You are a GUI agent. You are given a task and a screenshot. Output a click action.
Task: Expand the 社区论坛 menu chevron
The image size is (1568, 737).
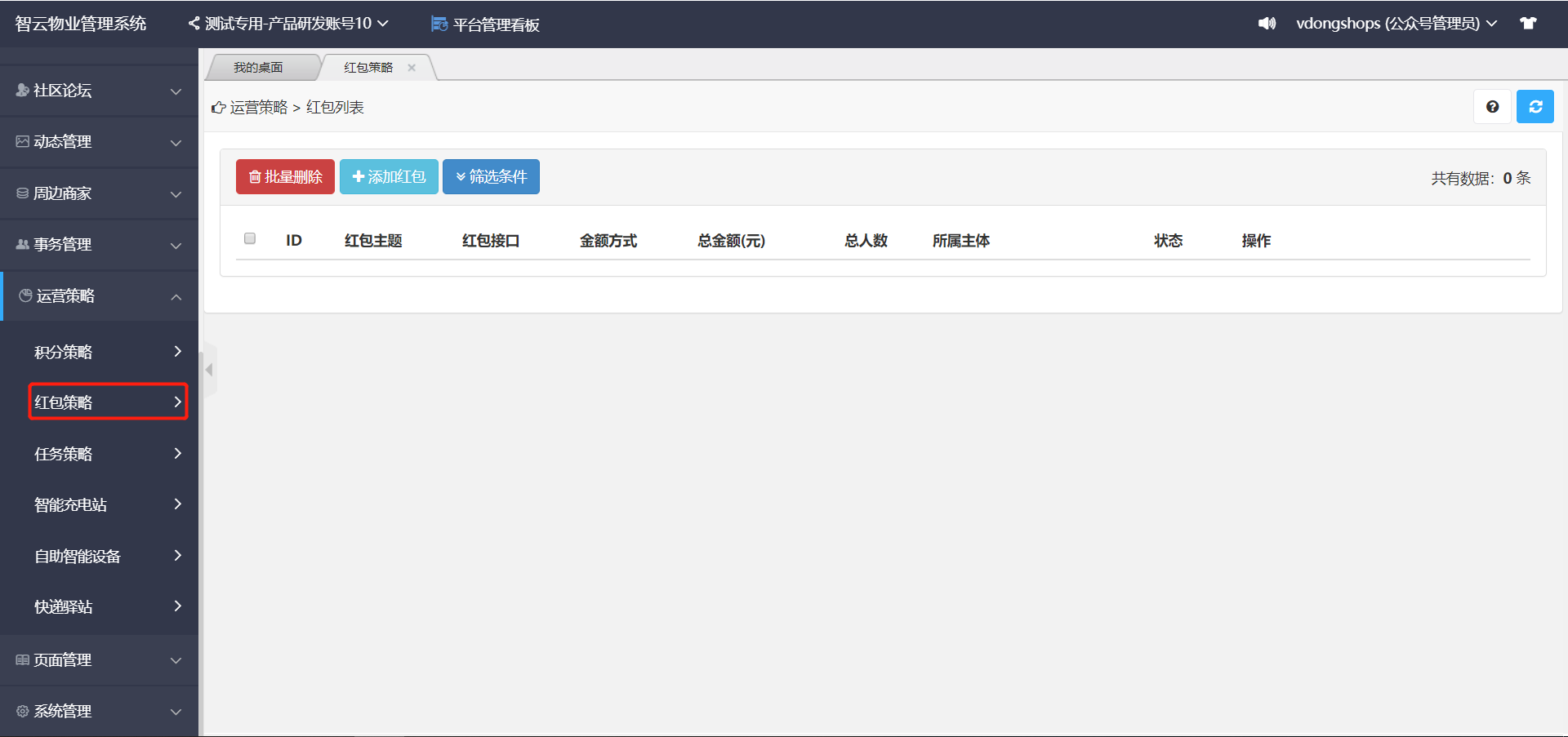tap(176, 91)
